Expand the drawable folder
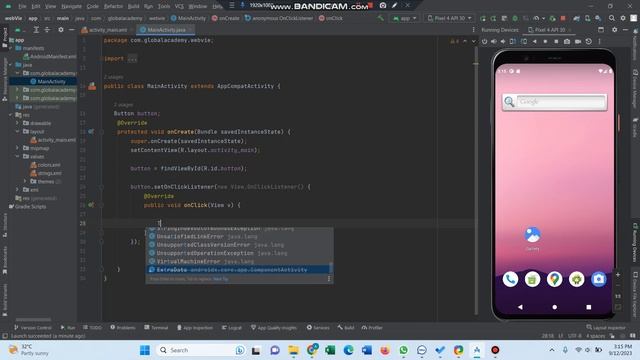This screenshot has width=640, height=360. [x=18, y=123]
